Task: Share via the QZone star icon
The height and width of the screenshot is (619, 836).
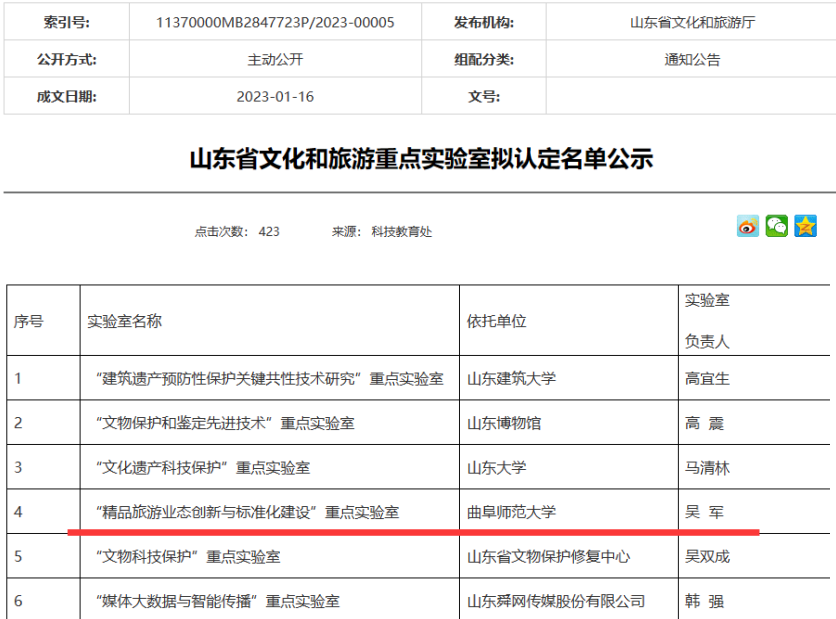Action: click(806, 226)
